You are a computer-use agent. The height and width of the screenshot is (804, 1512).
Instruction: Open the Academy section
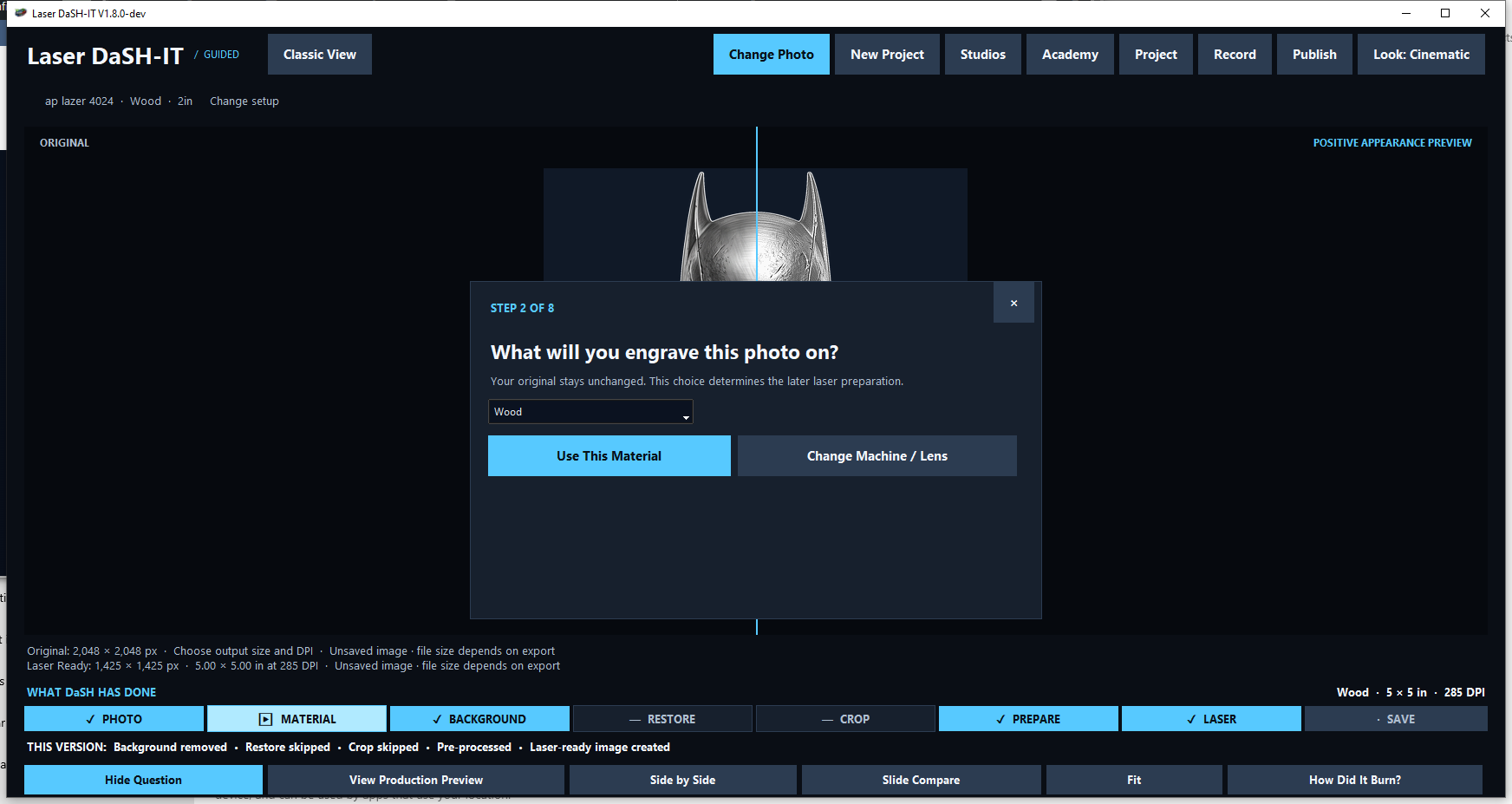(x=1070, y=54)
